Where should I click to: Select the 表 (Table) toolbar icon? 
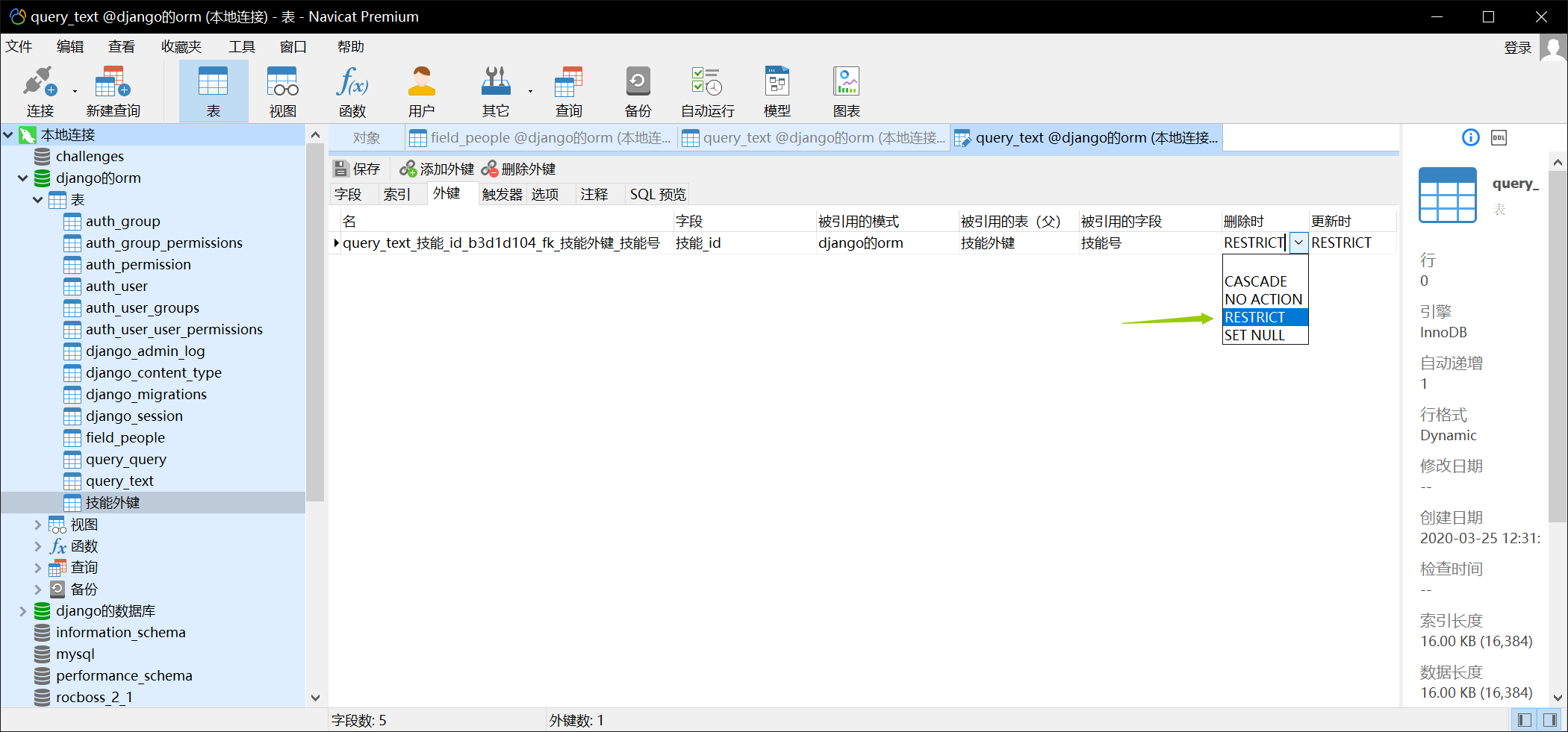tap(214, 92)
